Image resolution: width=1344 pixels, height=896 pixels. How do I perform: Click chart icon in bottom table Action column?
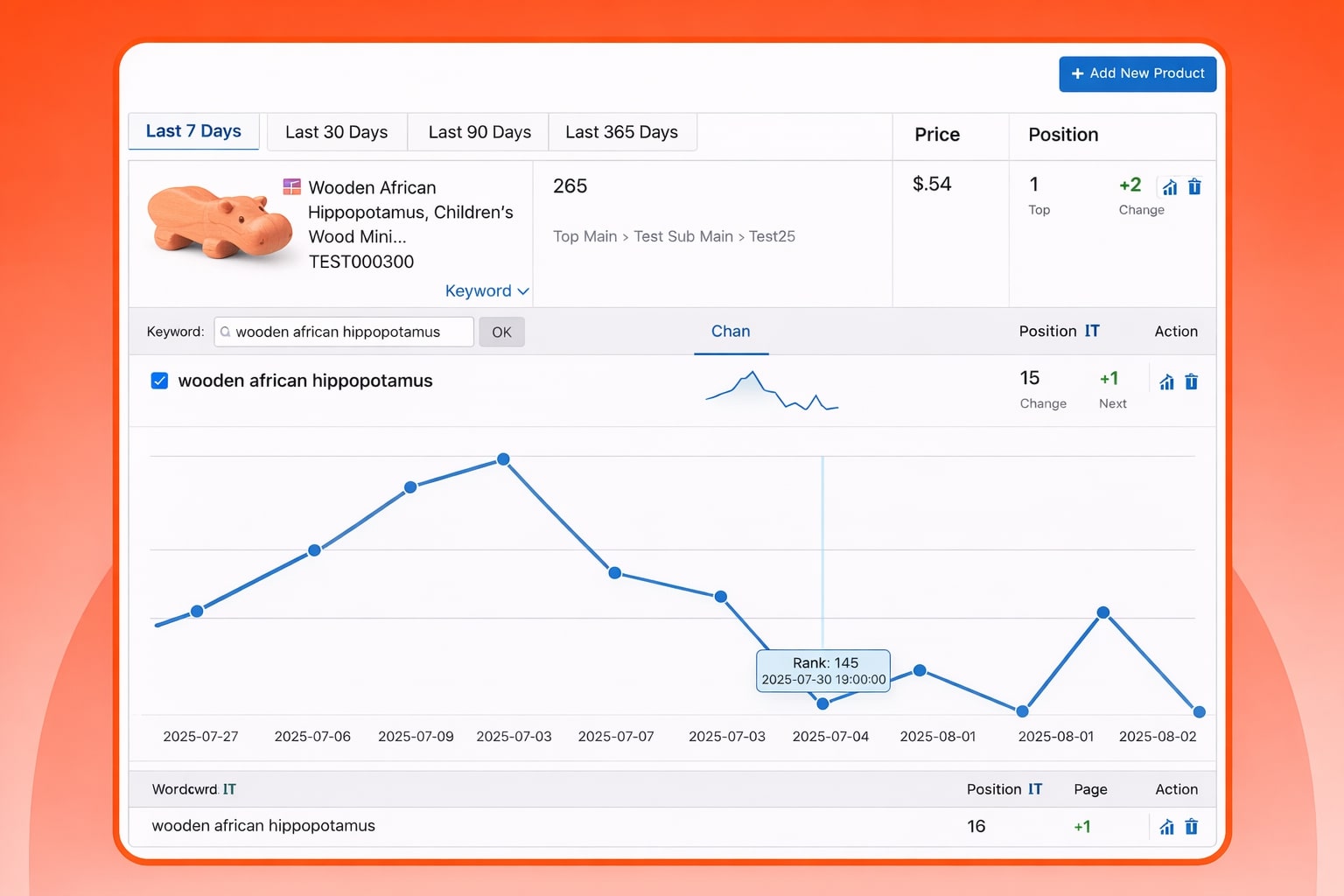tap(1165, 826)
